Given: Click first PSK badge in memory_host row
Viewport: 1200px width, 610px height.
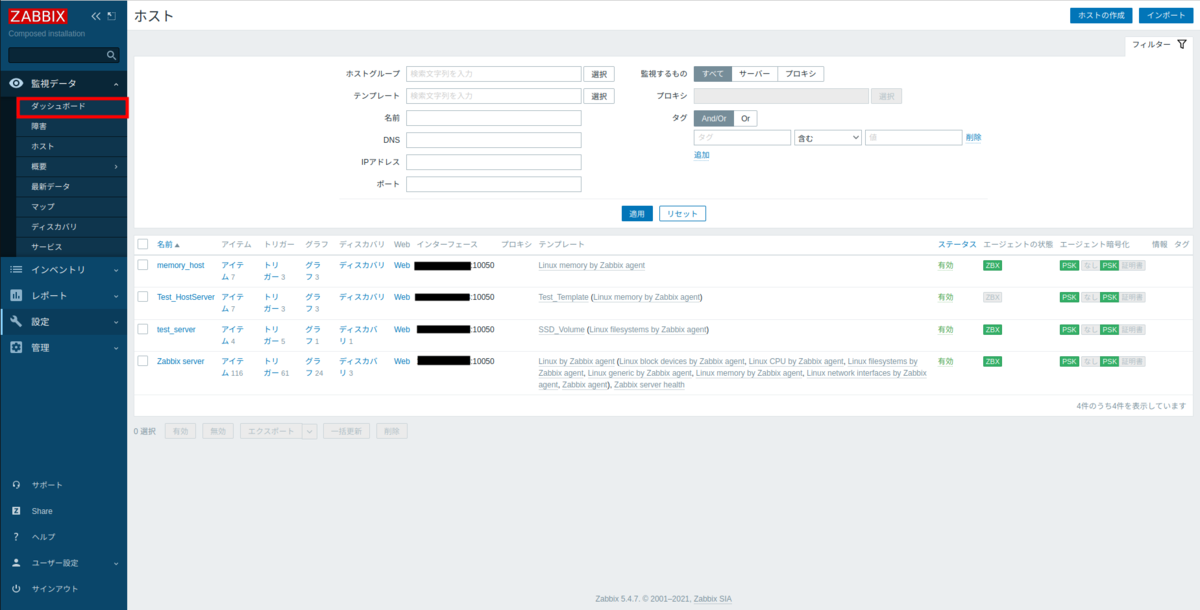Looking at the screenshot, I should pos(1069,266).
